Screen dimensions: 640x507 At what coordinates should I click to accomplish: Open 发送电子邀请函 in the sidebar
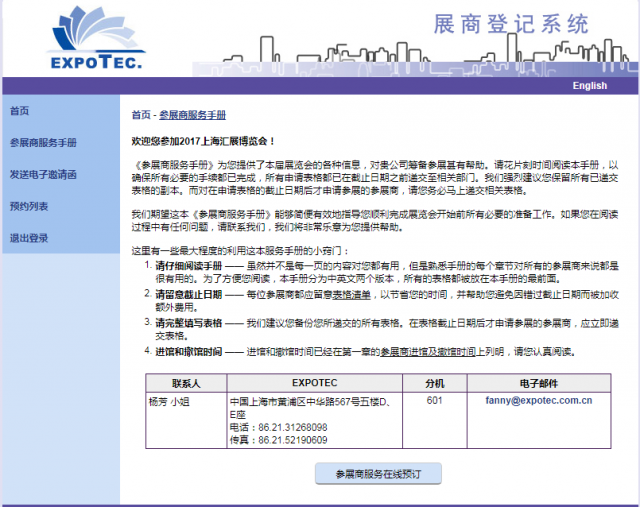coord(43,174)
